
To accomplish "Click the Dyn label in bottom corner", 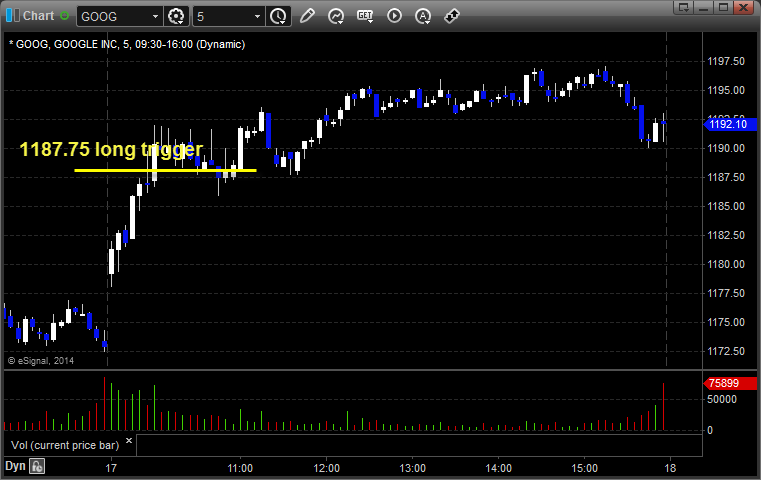I will 15,466.
